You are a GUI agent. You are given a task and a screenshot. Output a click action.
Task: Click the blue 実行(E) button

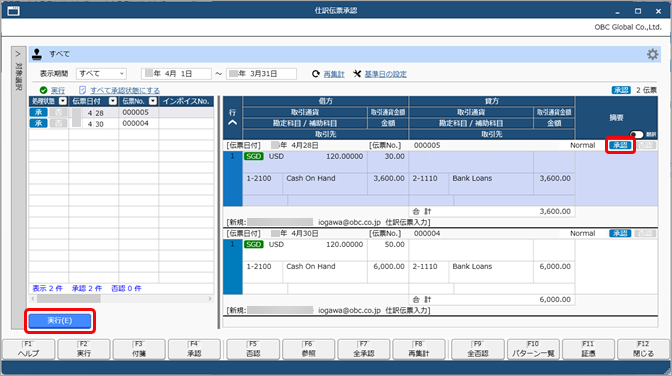[x=60, y=321]
